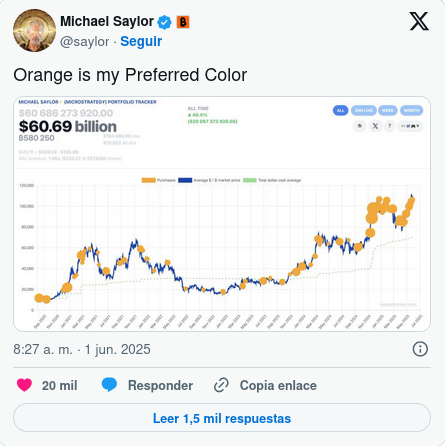The height and width of the screenshot is (446, 445).
Task: Click the blue verified checkmark badge
Action: tap(164, 22)
